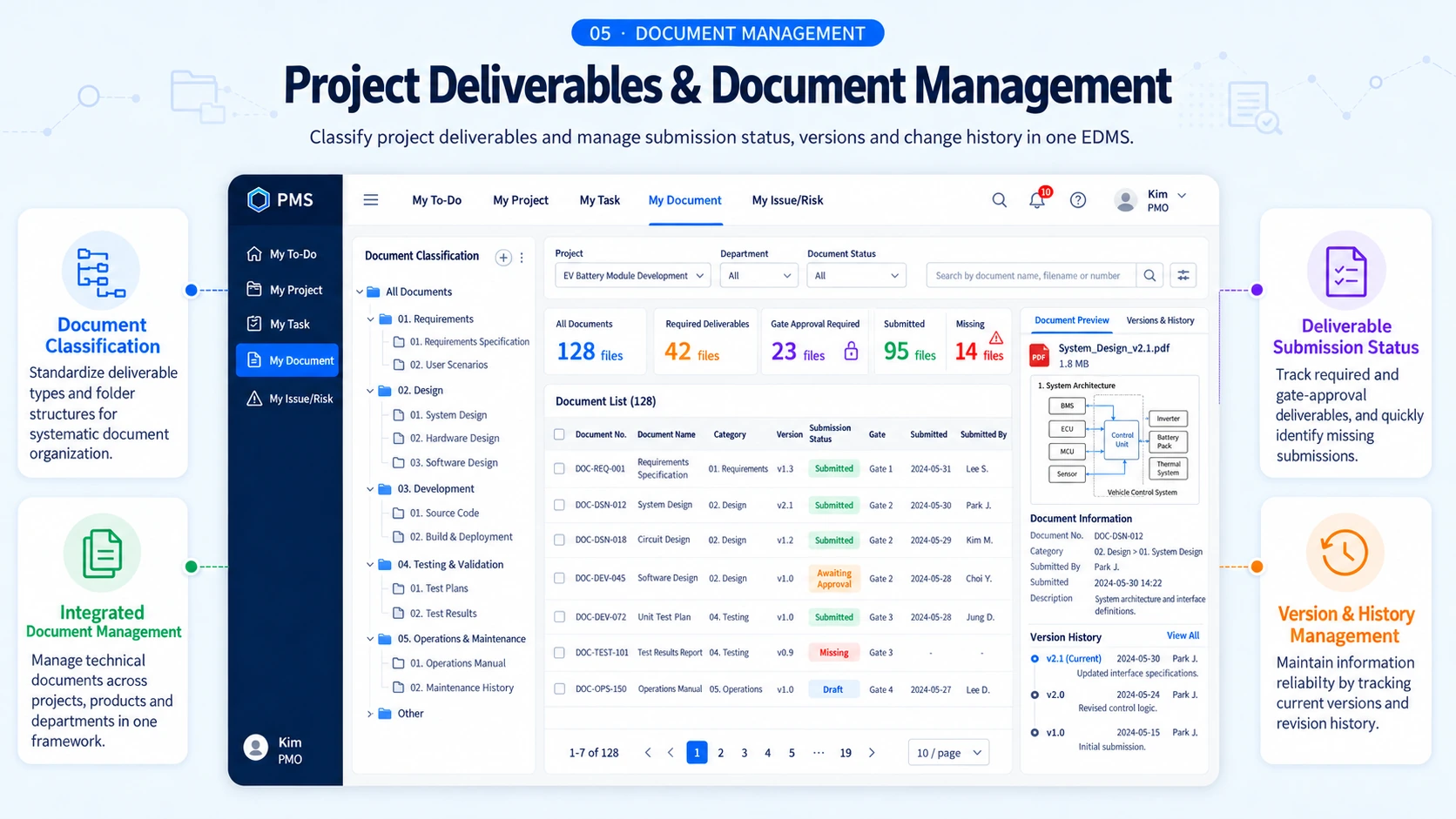Screen dimensions: 1456x819
Task: Click the document search magnifier button
Action: click(x=1150, y=276)
